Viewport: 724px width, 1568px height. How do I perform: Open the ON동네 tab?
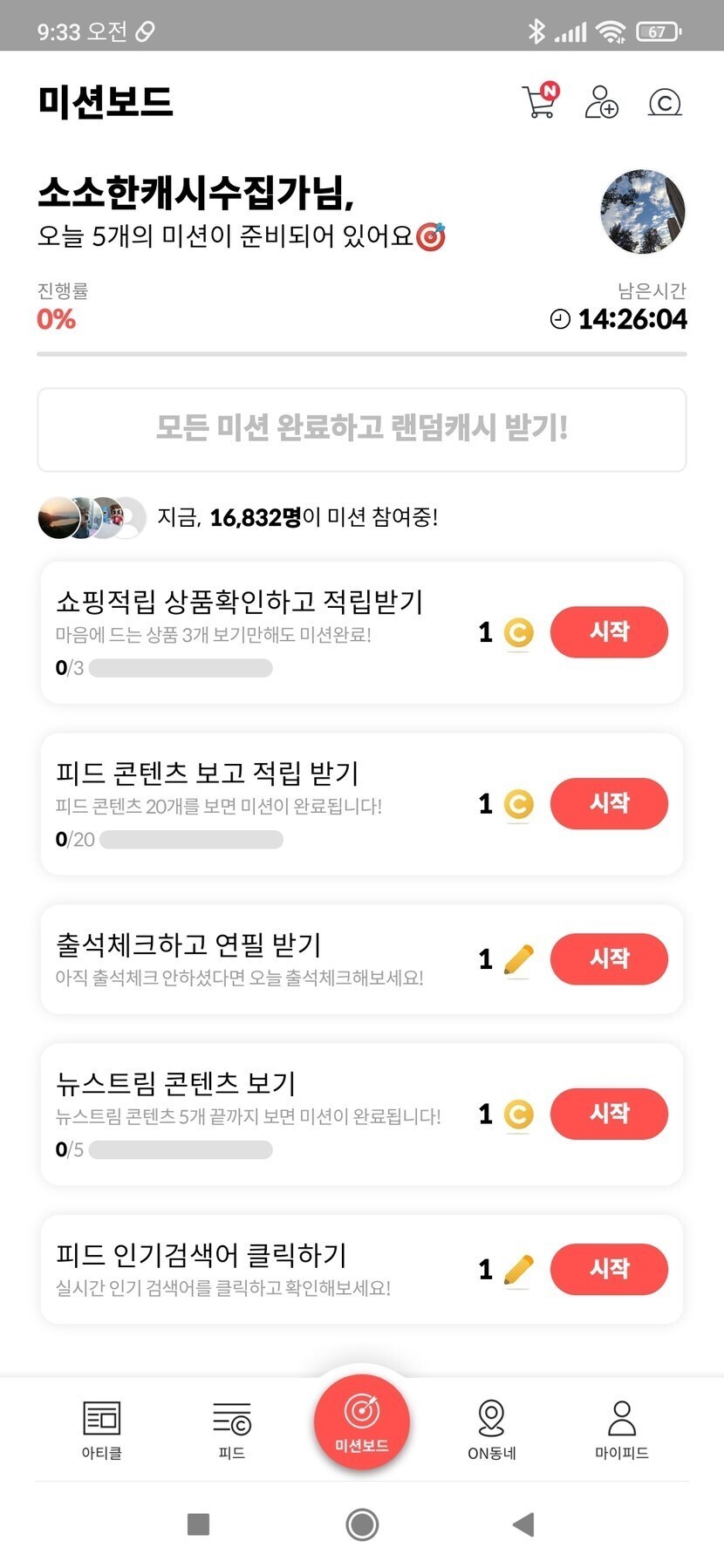[x=492, y=1428]
